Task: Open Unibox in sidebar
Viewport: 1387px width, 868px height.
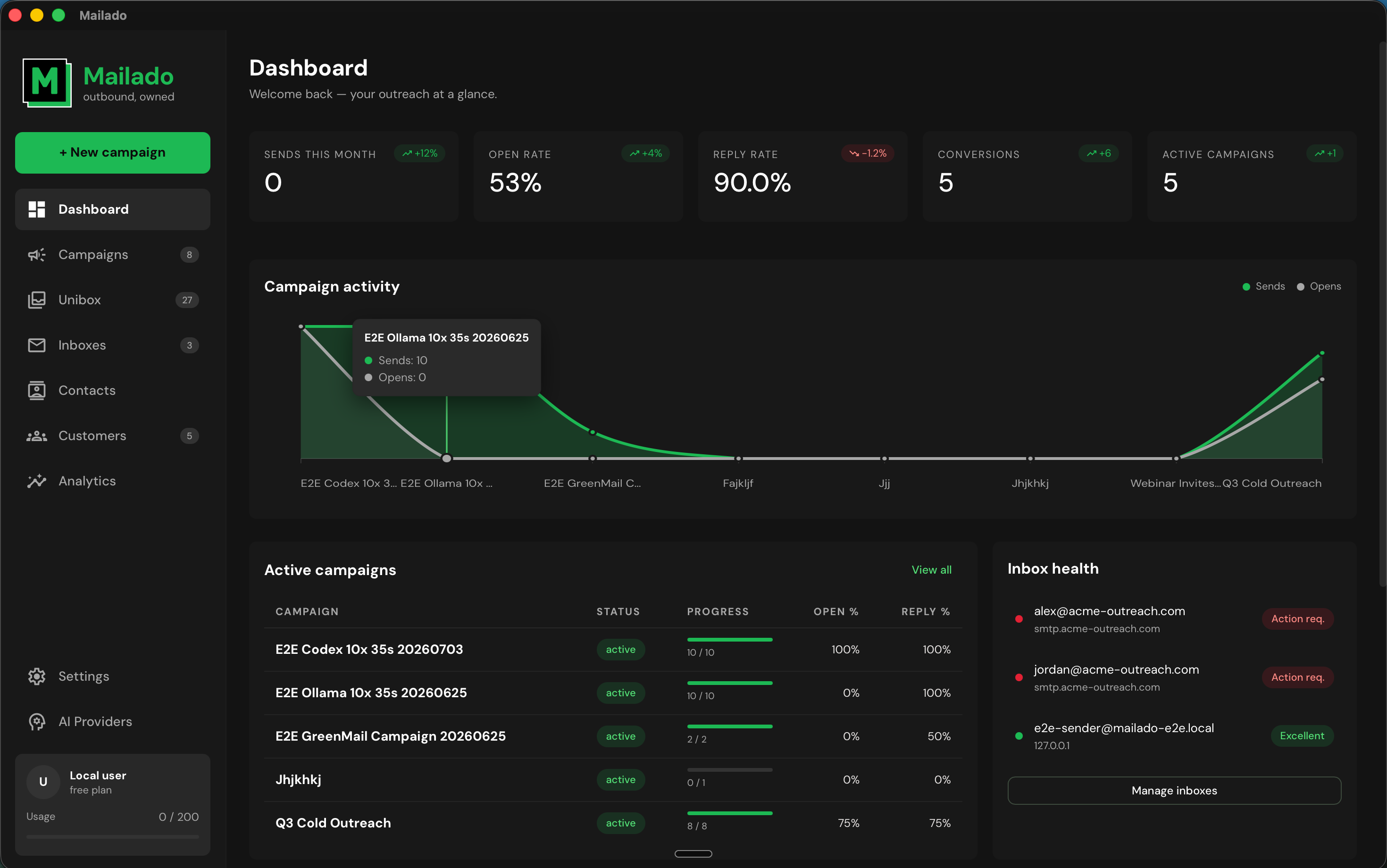Action: tap(113, 300)
